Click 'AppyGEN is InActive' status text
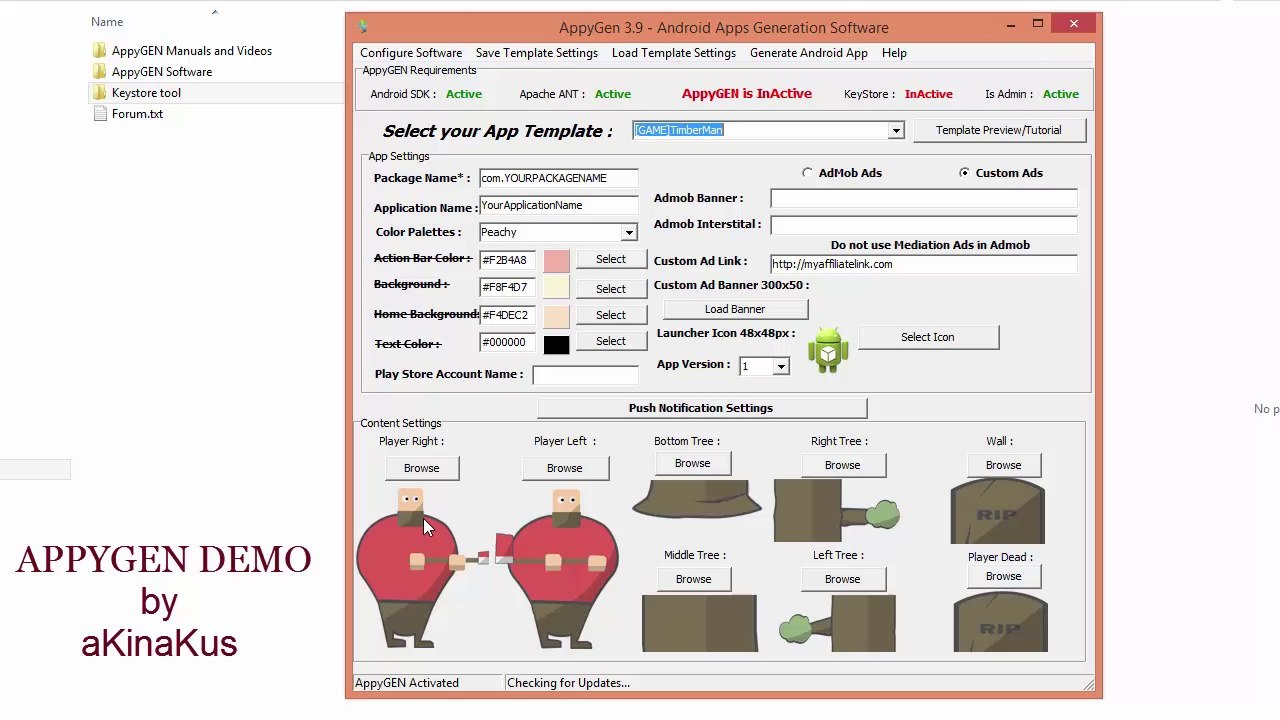Viewport: 1280px width, 720px height. [x=747, y=94]
